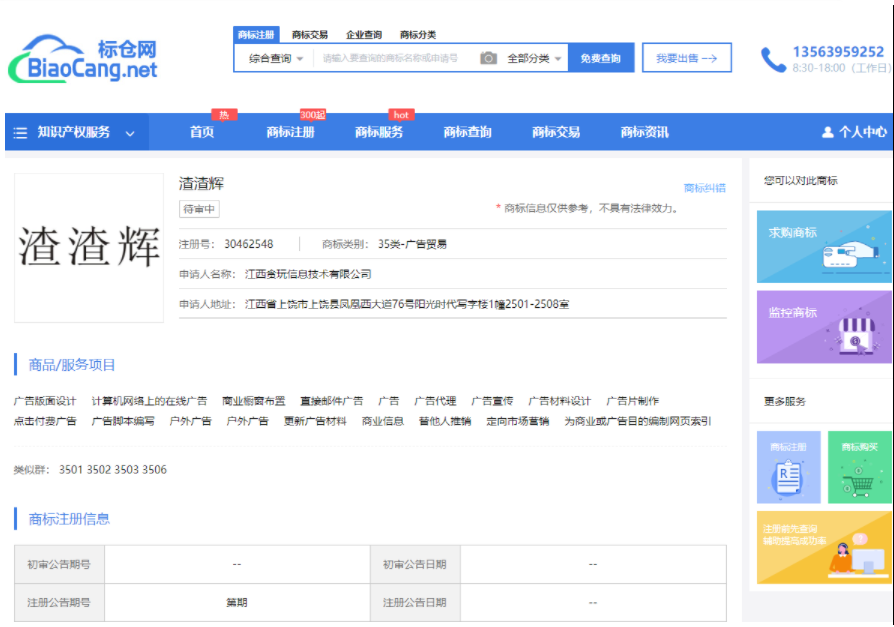The image size is (894, 627).
Task: Click the camera image-search icon
Action: [x=488, y=58]
